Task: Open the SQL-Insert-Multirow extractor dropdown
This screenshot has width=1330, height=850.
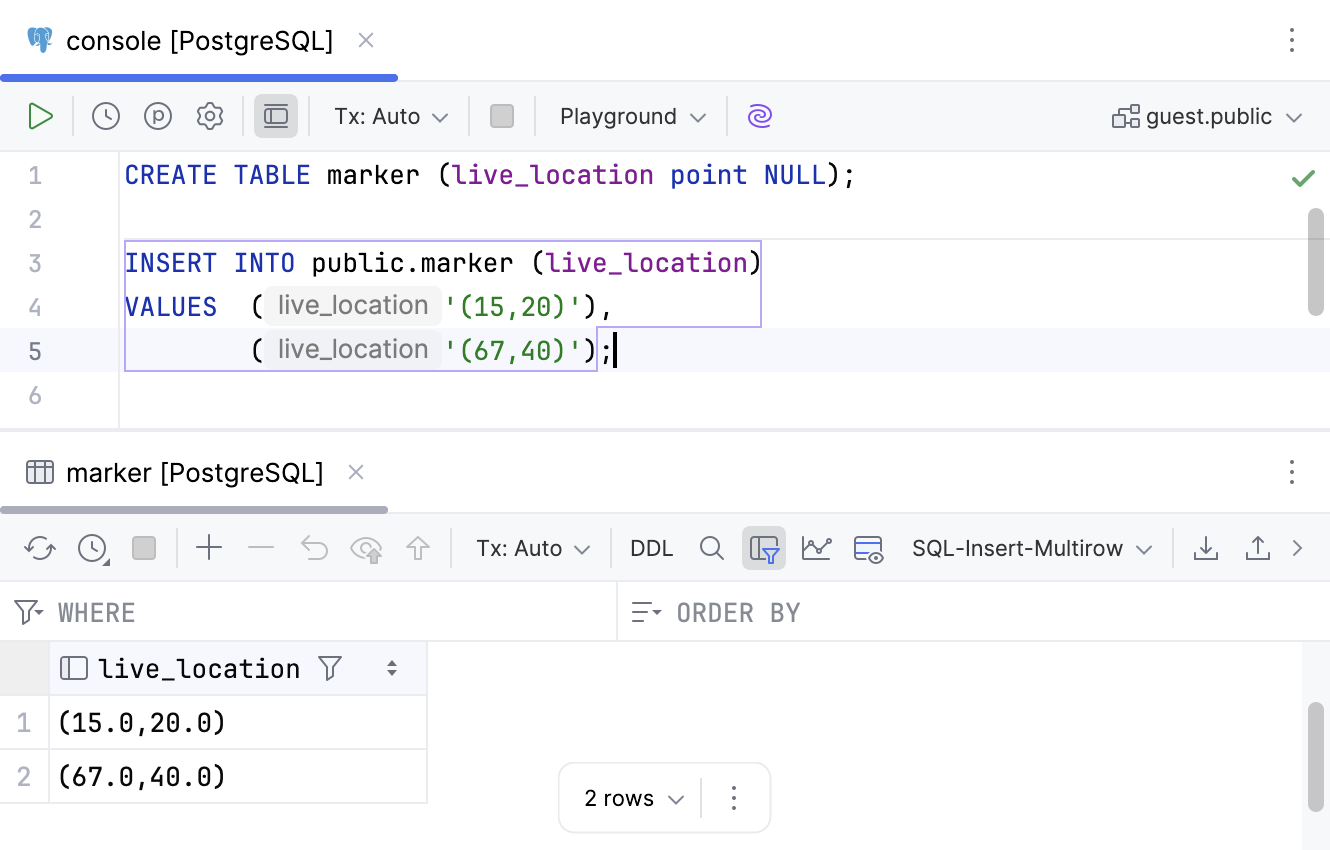Action: pos(1032,548)
